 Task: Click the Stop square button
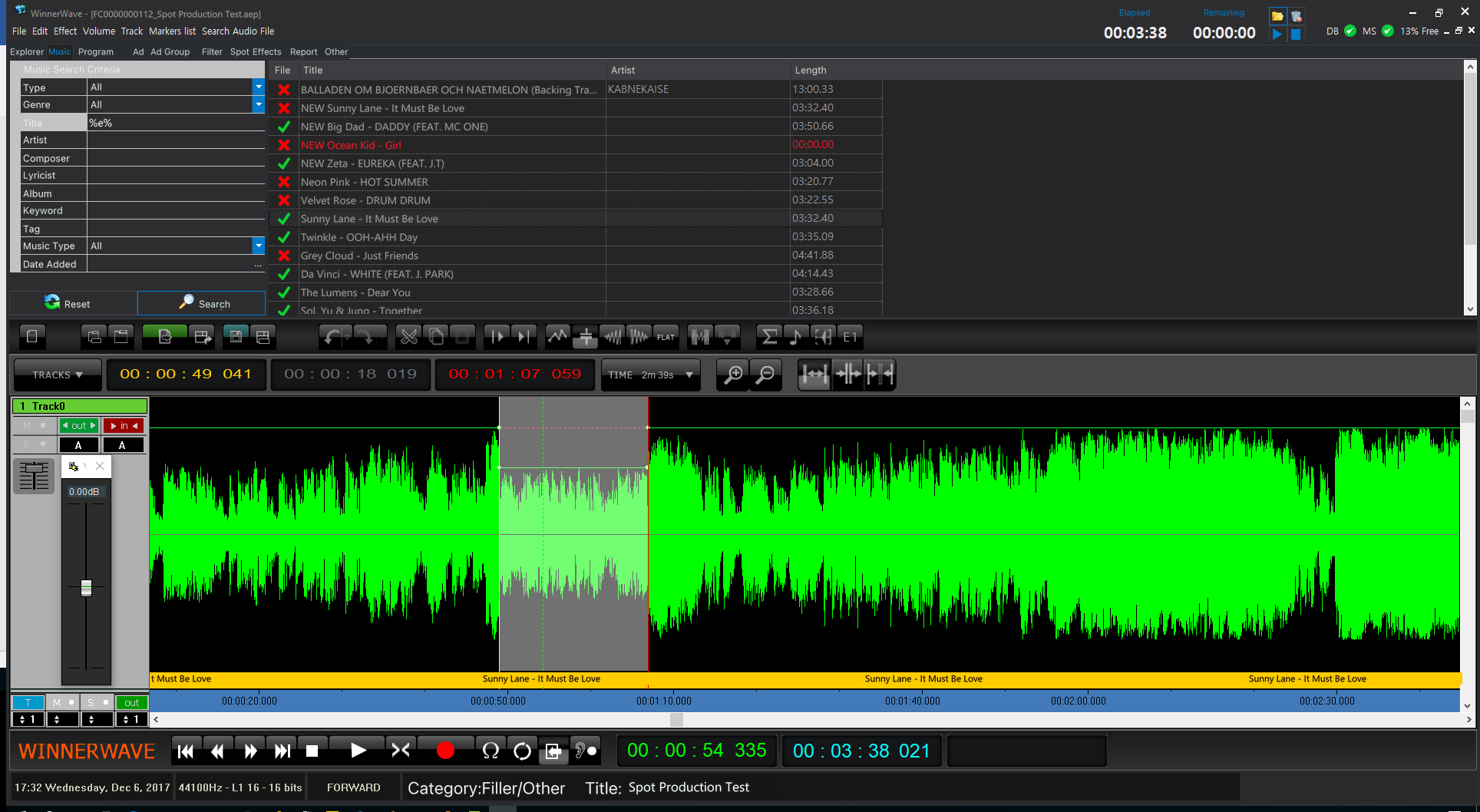click(x=312, y=751)
